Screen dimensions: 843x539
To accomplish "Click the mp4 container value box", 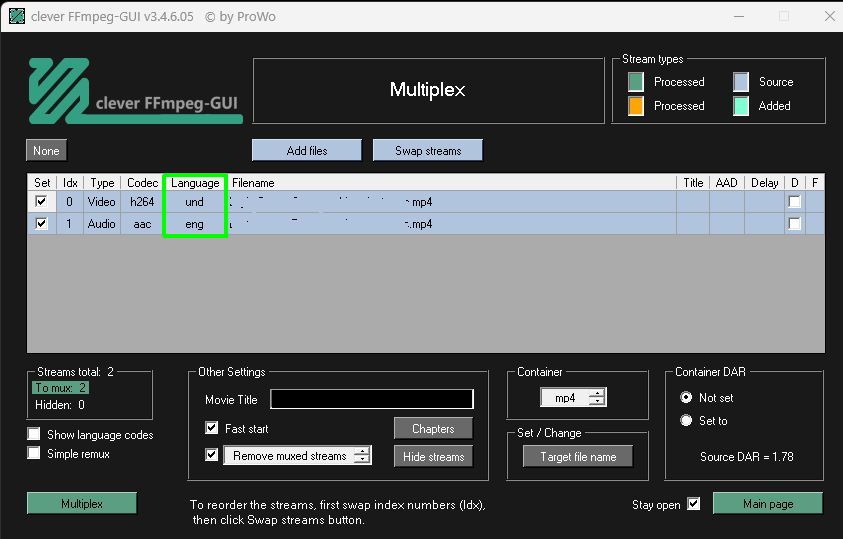I will (565, 398).
